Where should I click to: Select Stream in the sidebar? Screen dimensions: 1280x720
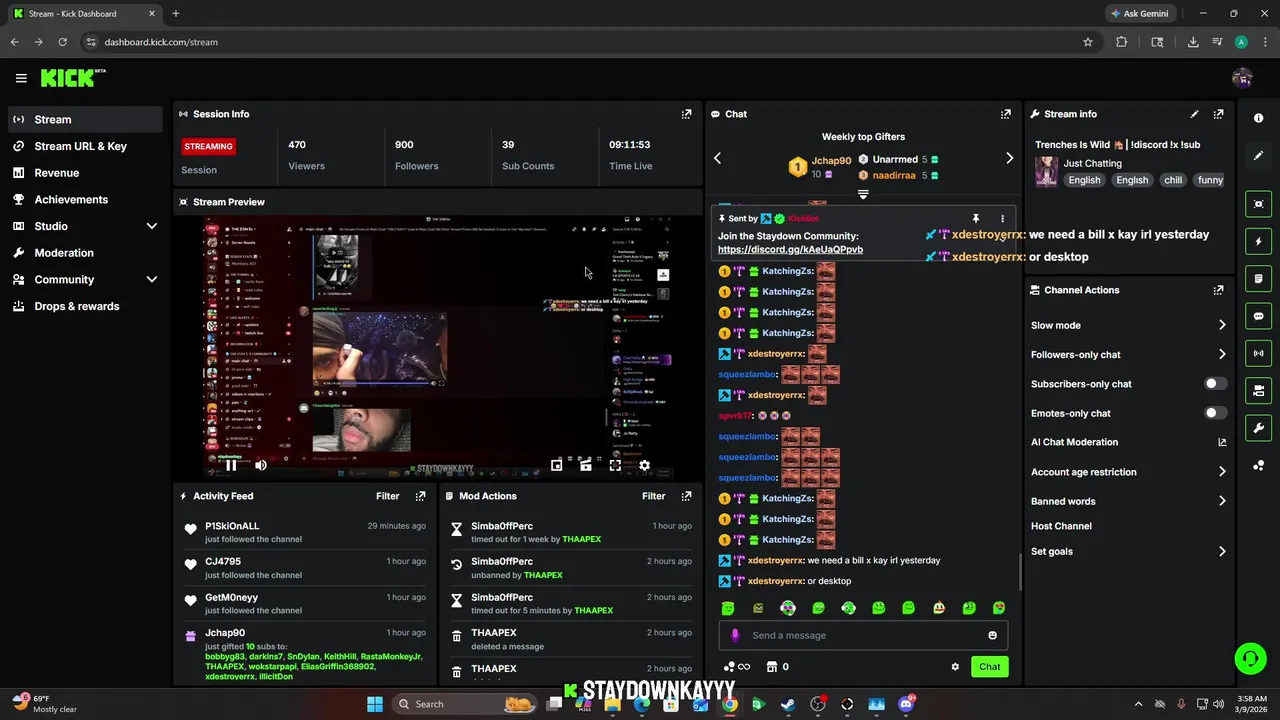85,119
